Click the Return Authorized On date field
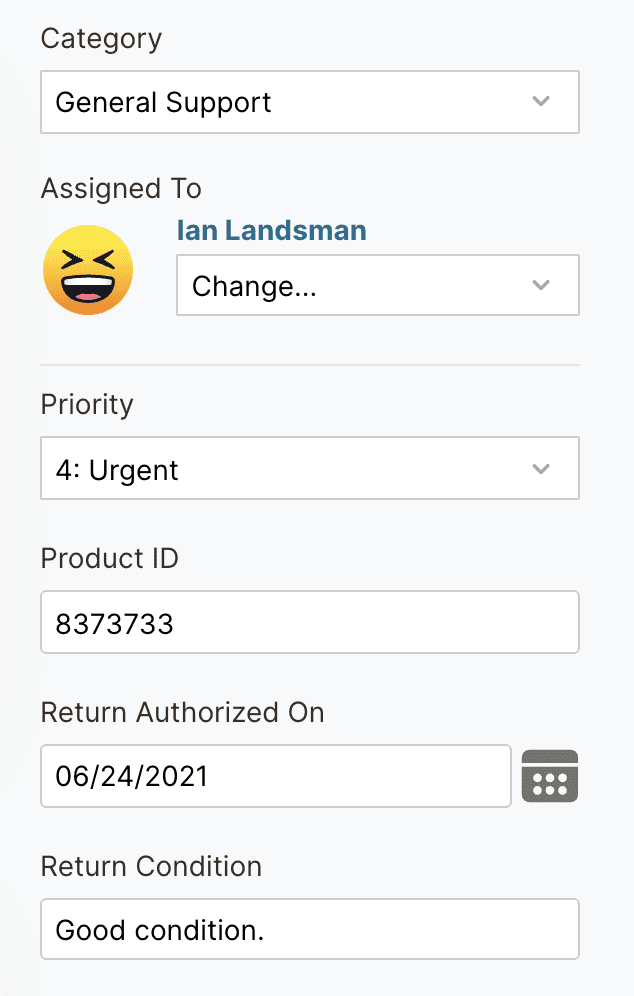Screen dimensions: 634x996 [x=275, y=776]
